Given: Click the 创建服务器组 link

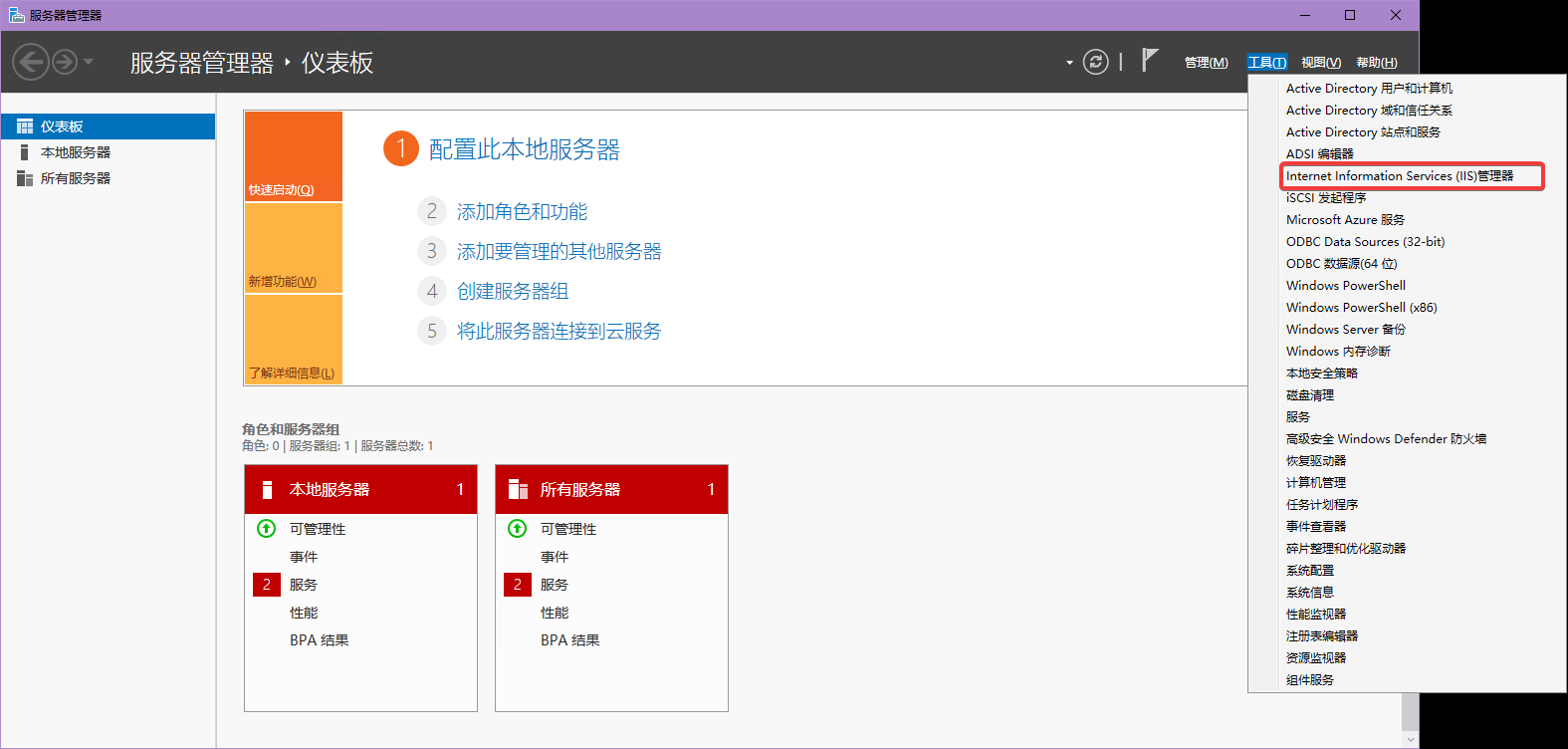Looking at the screenshot, I should point(512,292).
